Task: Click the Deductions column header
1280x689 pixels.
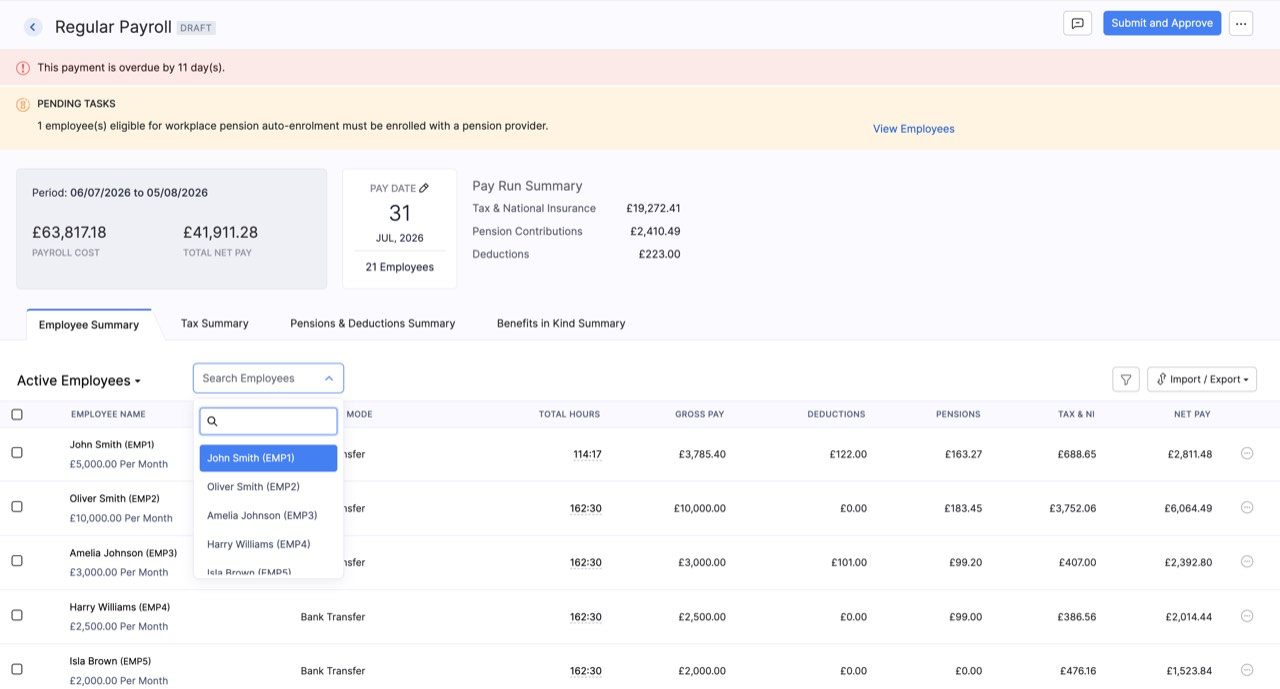Action: (x=836, y=414)
